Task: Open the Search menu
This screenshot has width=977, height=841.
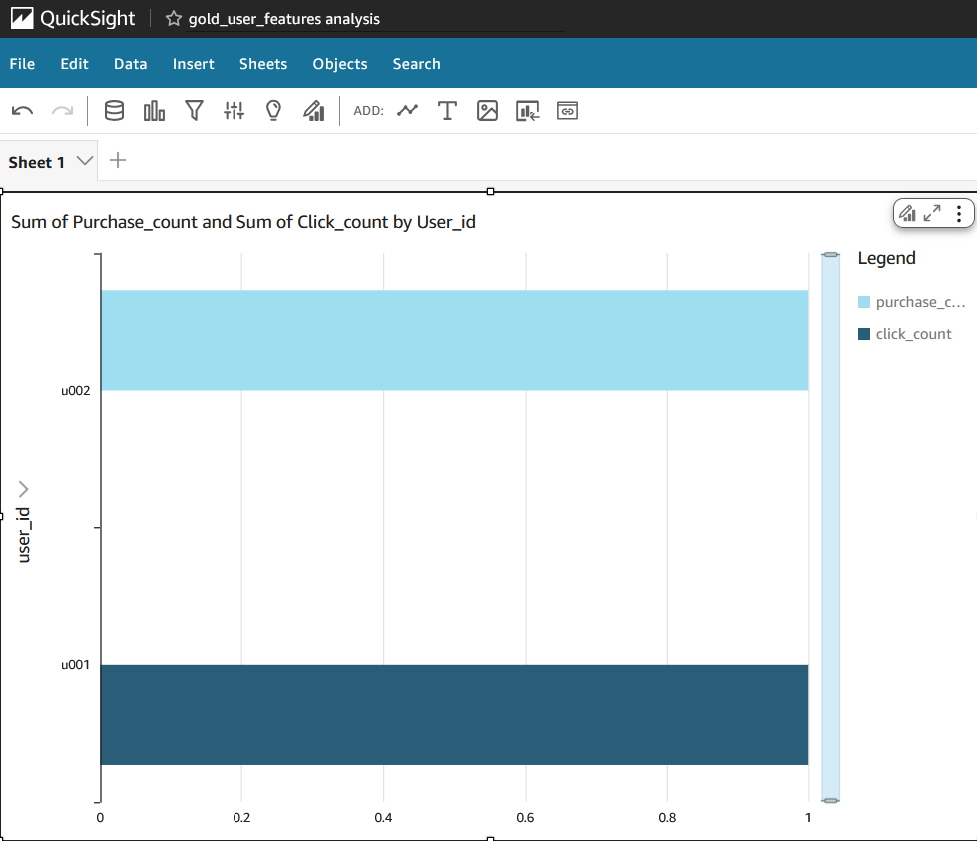Action: [x=416, y=64]
